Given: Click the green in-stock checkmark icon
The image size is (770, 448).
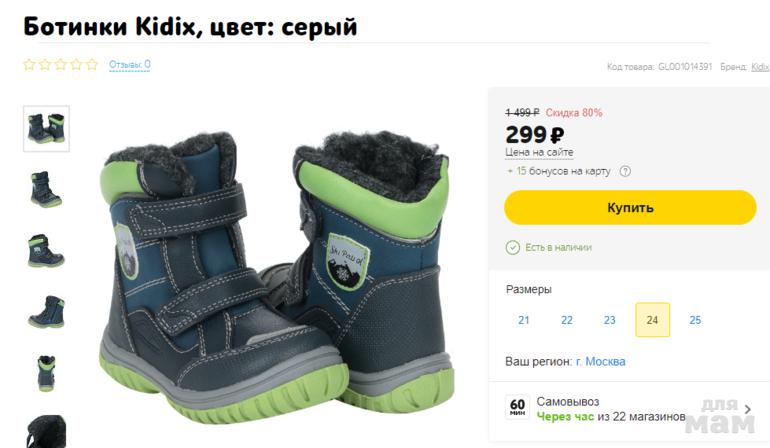Looking at the screenshot, I should point(512,247).
